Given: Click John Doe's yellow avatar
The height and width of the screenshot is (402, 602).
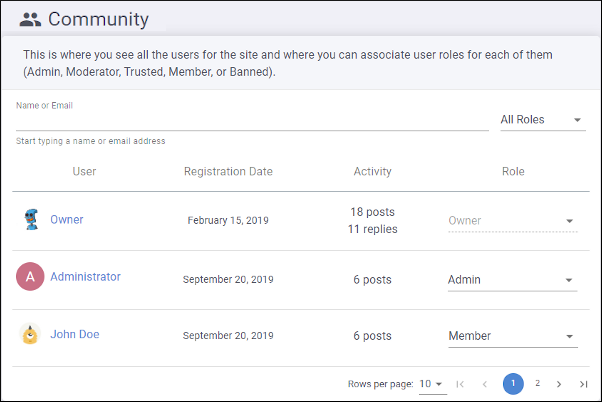Looking at the screenshot, I should coord(31,335).
